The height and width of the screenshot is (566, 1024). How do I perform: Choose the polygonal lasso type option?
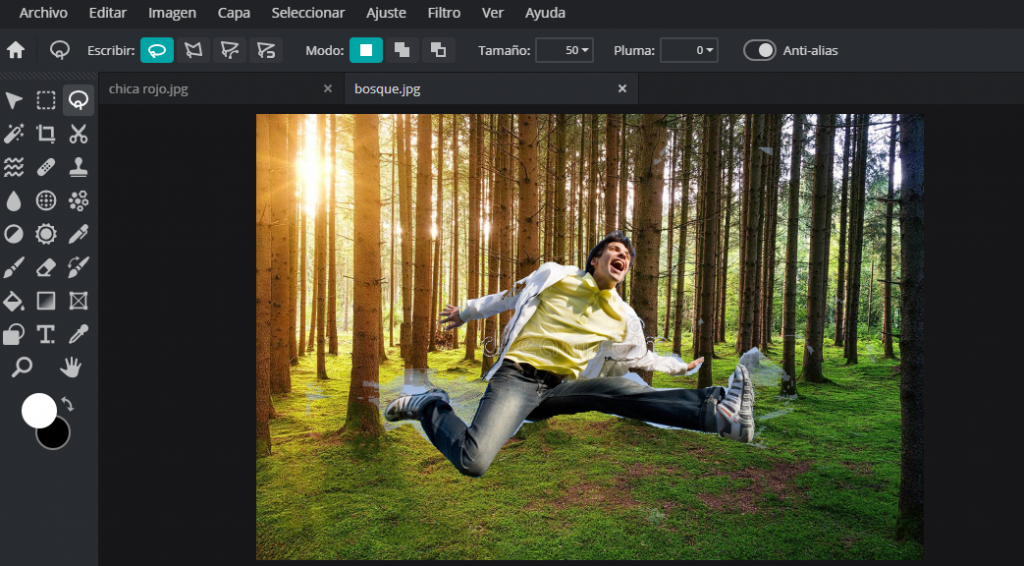[193, 50]
